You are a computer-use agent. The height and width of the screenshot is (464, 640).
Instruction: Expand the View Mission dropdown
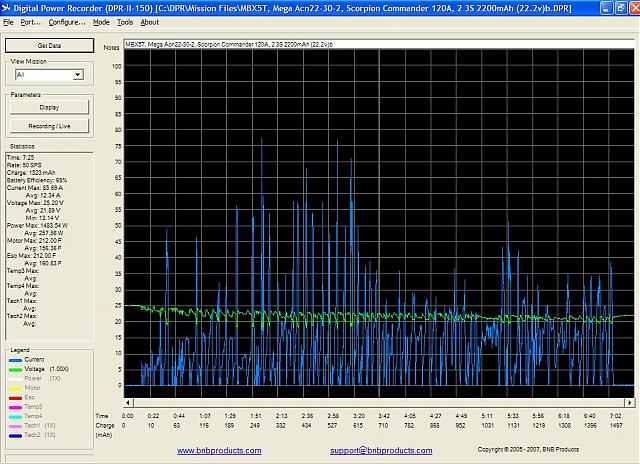(77, 75)
